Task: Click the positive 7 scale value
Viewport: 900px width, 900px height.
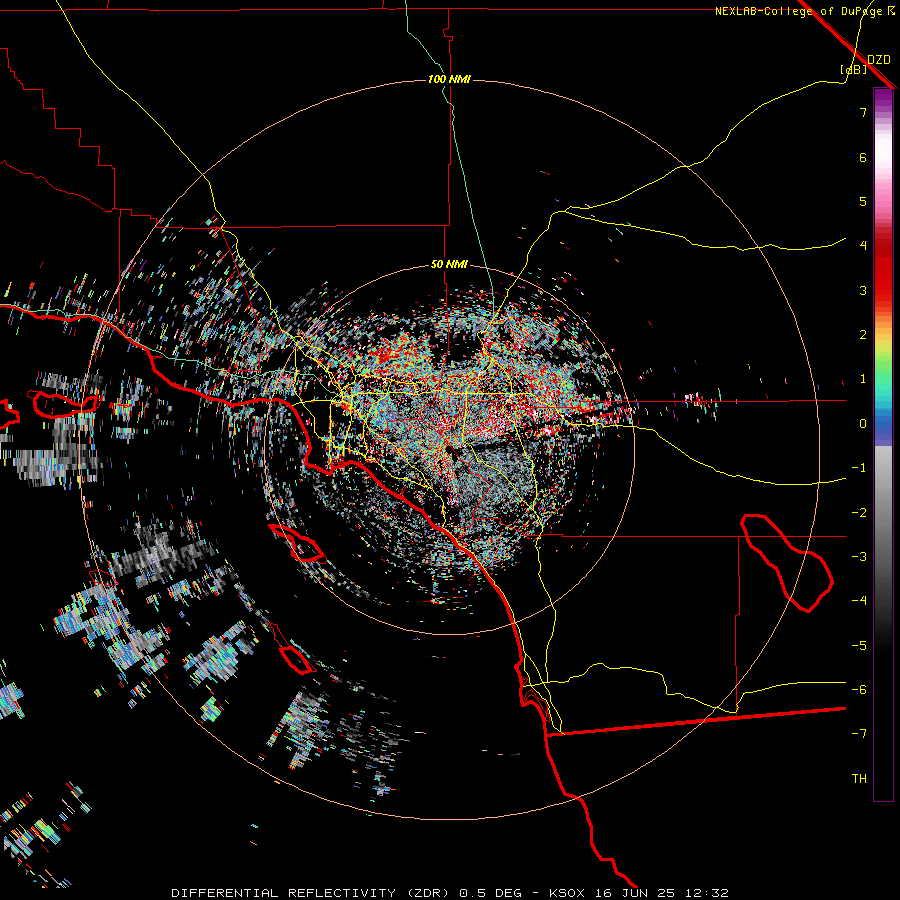Action: 863,112
